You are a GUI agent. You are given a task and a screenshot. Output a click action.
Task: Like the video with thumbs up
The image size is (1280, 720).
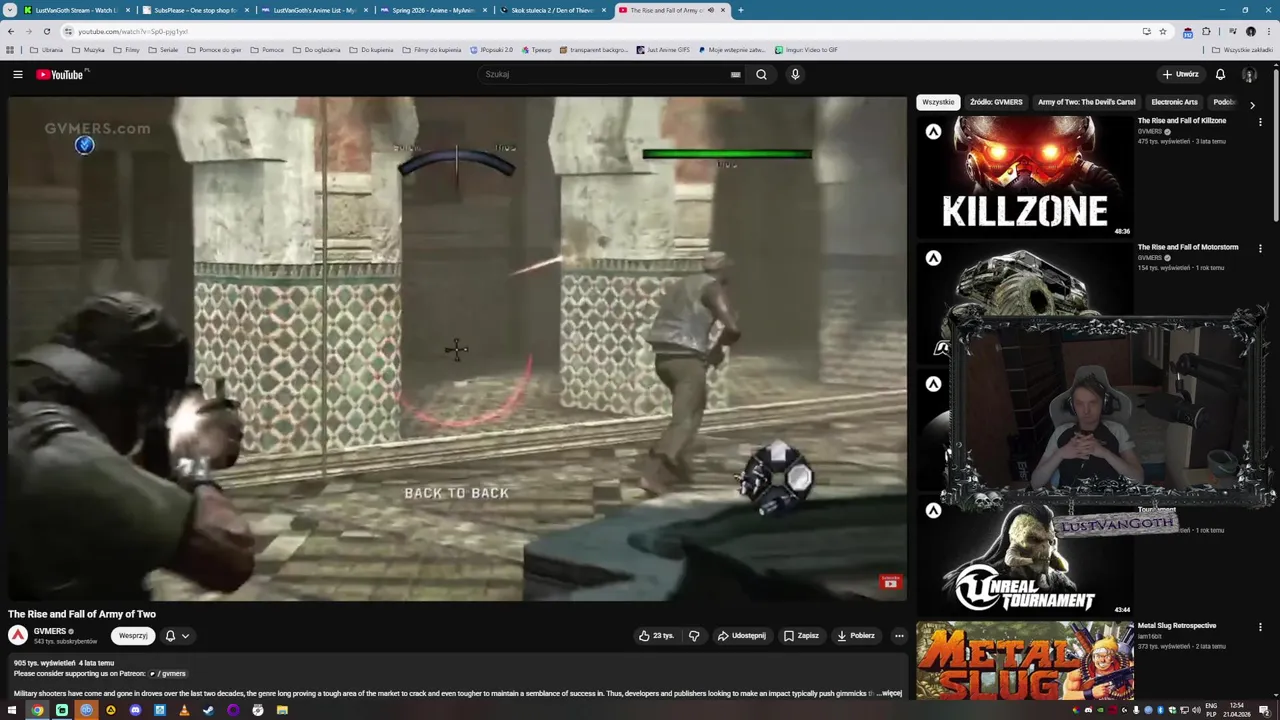coord(656,635)
